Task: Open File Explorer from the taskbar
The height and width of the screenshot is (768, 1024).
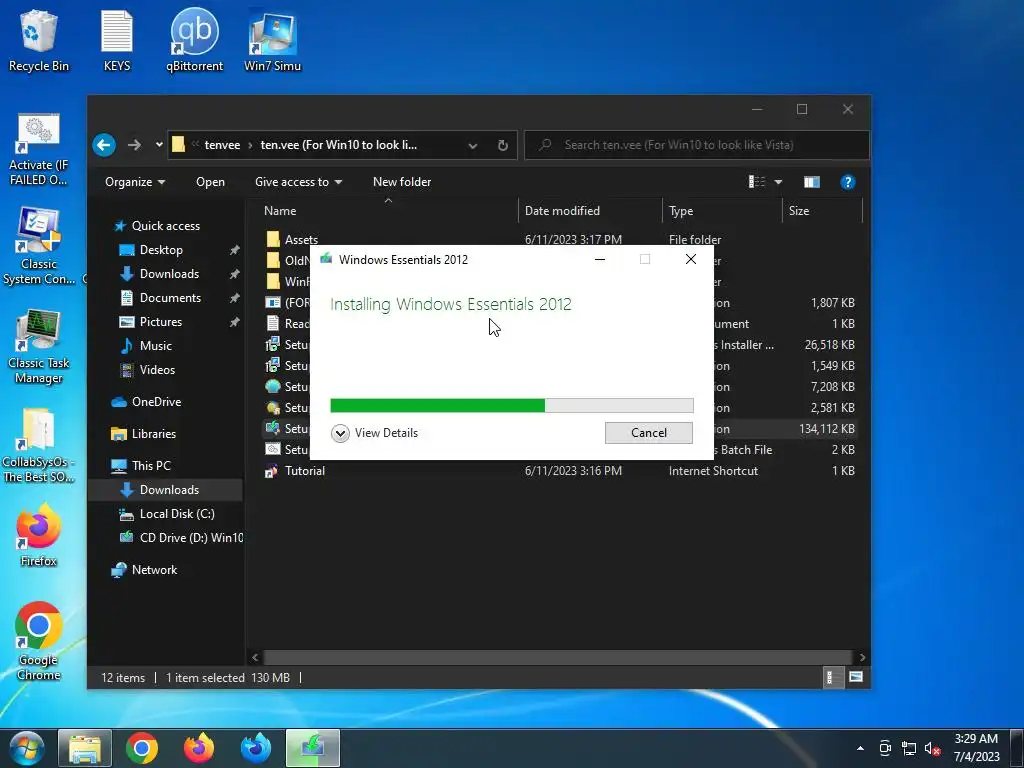Action: point(85,748)
